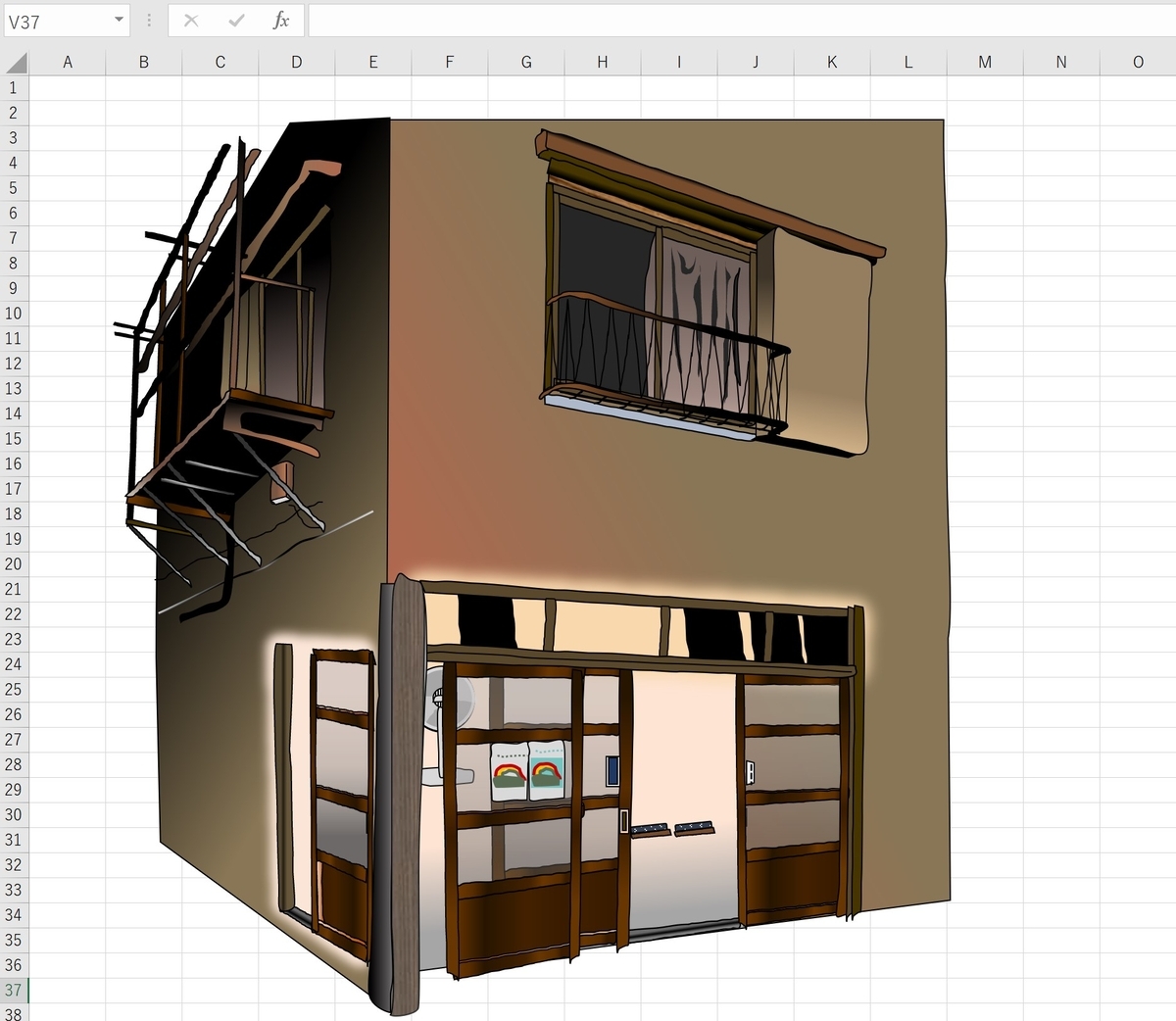
Task: Select column I by its header
Action: pyautogui.click(x=679, y=63)
